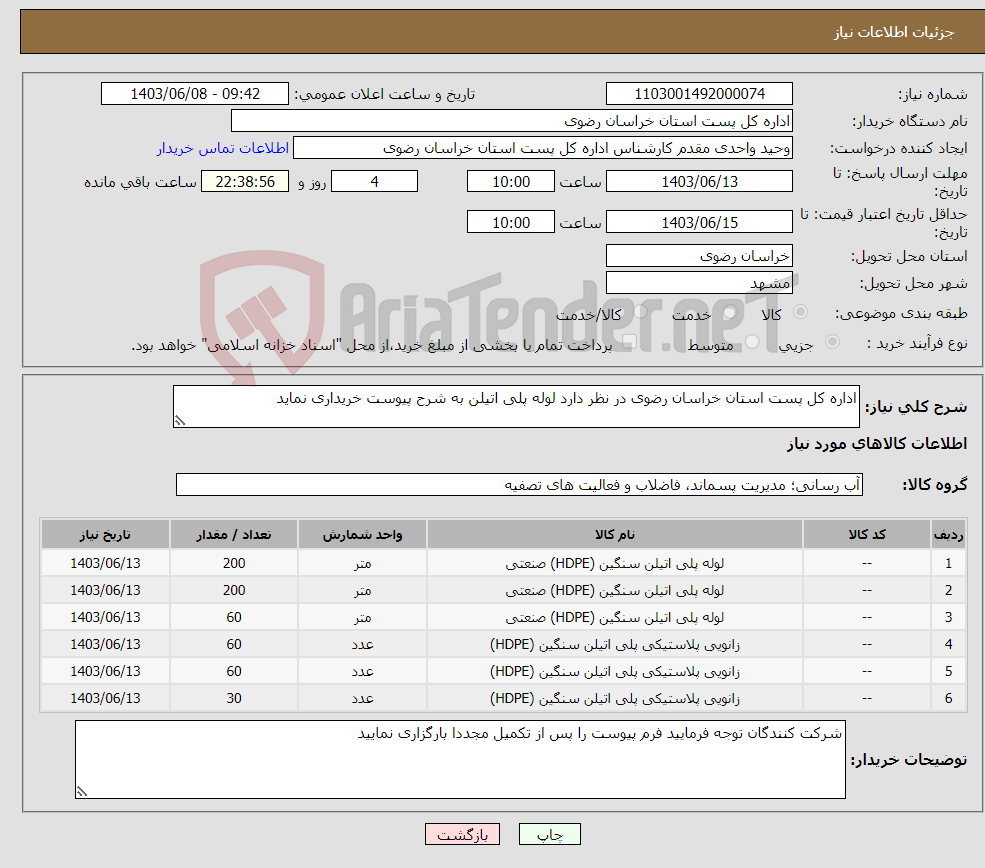The image size is (985, 868).
Task: Click the page header جزئیات اطلاعات نیاز
Action: (894, 32)
